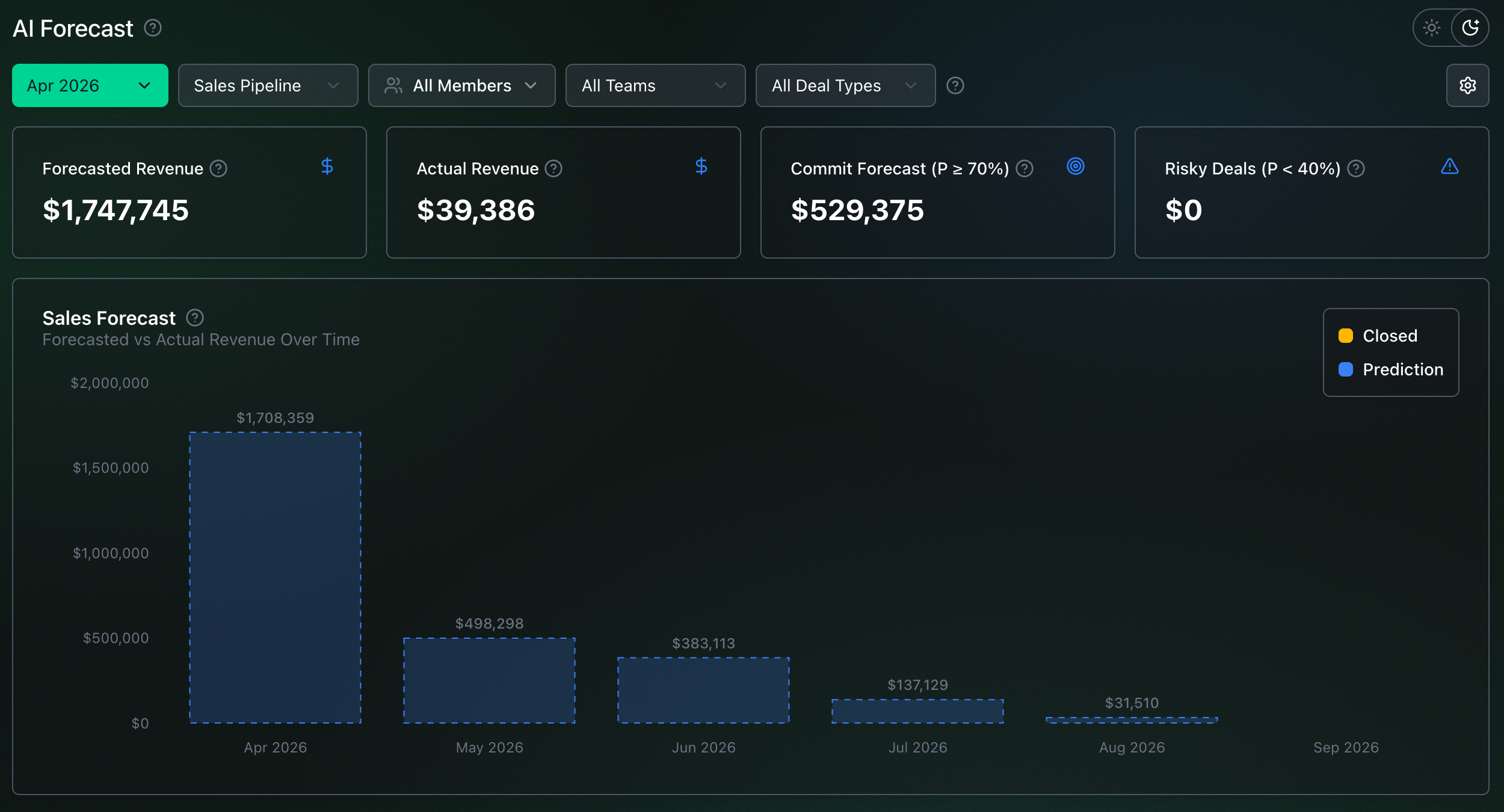Switch to dark mode moon toggle

tap(1470, 28)
